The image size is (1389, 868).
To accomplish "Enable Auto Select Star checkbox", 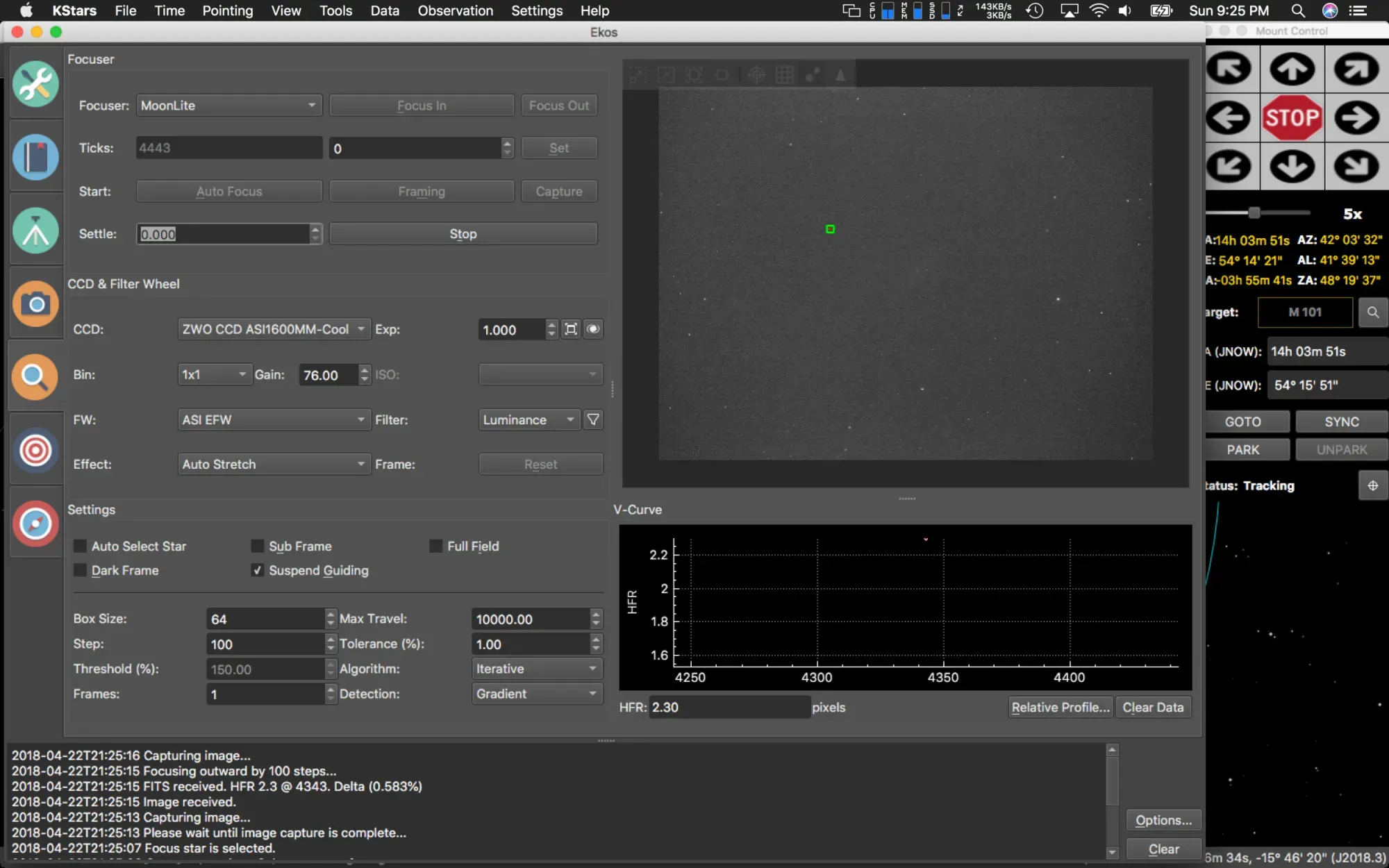I will coord(81,546).
